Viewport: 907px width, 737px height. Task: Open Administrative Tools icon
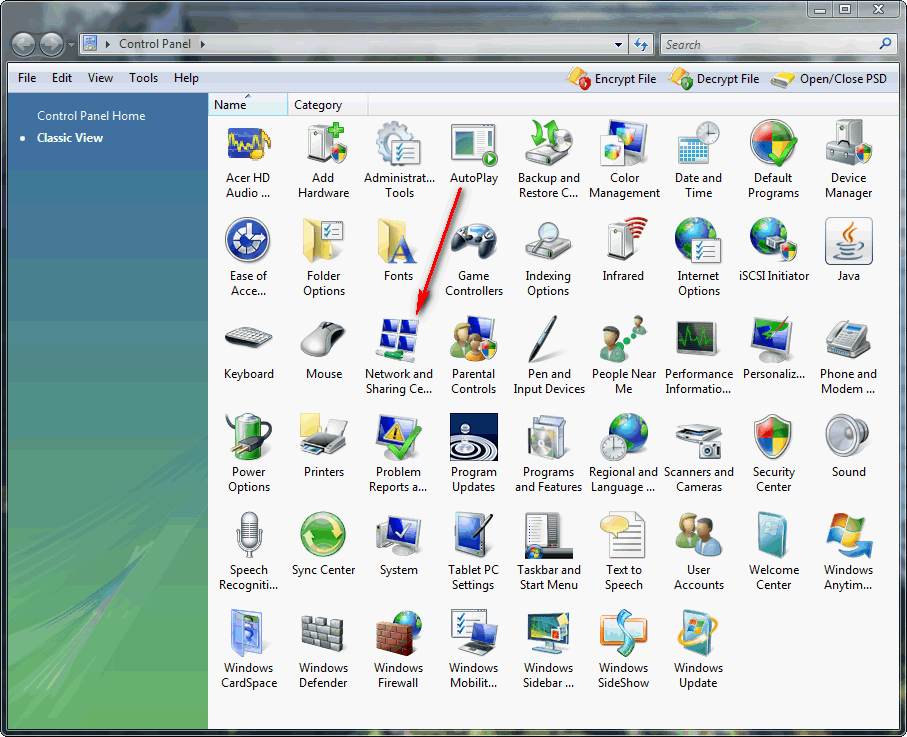click(x=399, y=143)
